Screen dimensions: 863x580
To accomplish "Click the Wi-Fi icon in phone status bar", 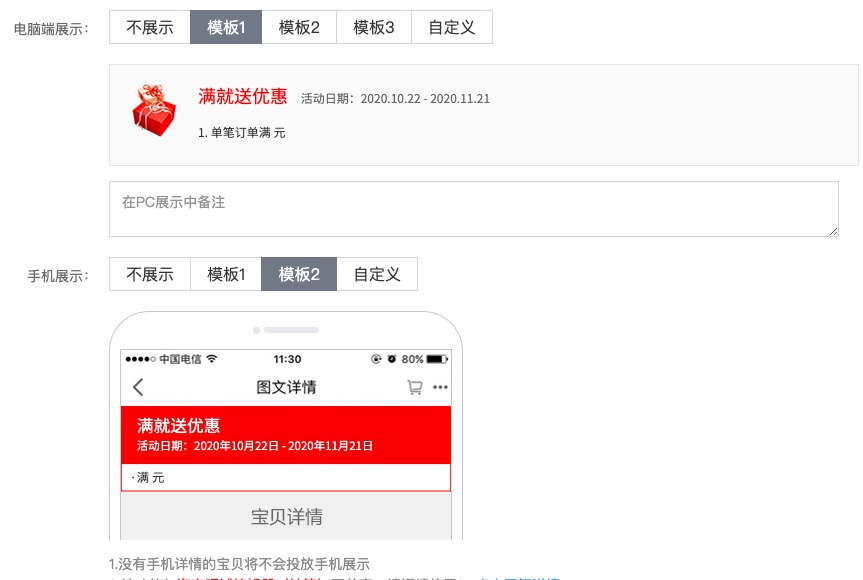I will tap(211, 359).
